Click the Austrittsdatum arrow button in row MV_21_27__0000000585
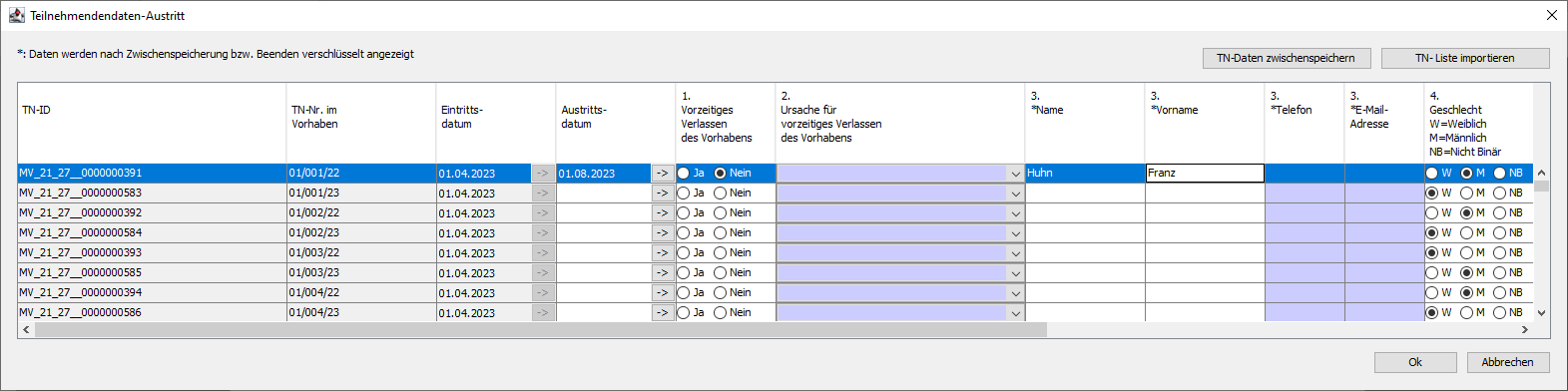This screenshot has width=1568, height=391. point(663,272)
